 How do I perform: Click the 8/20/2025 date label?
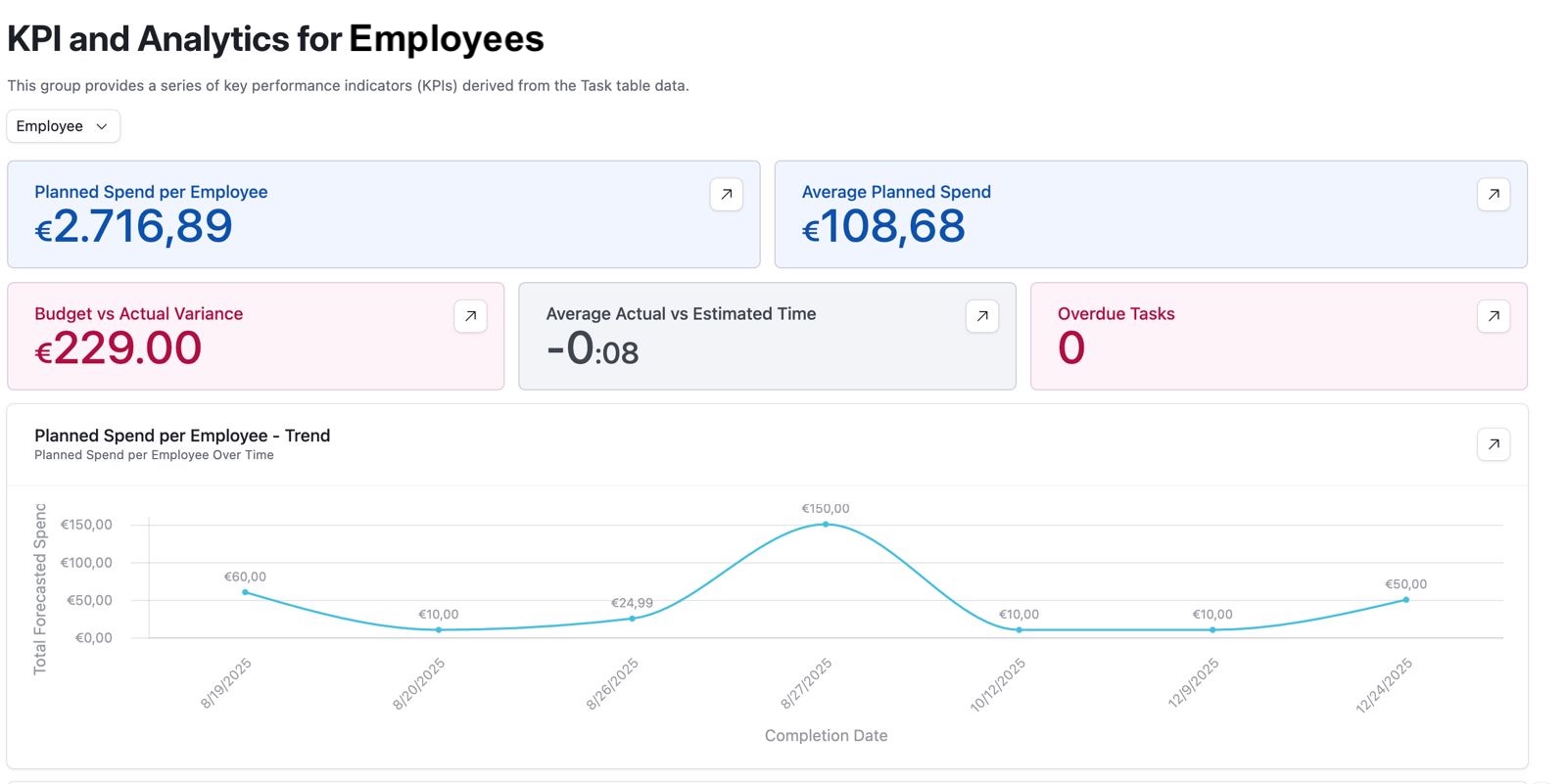click(x=419, y=683)
